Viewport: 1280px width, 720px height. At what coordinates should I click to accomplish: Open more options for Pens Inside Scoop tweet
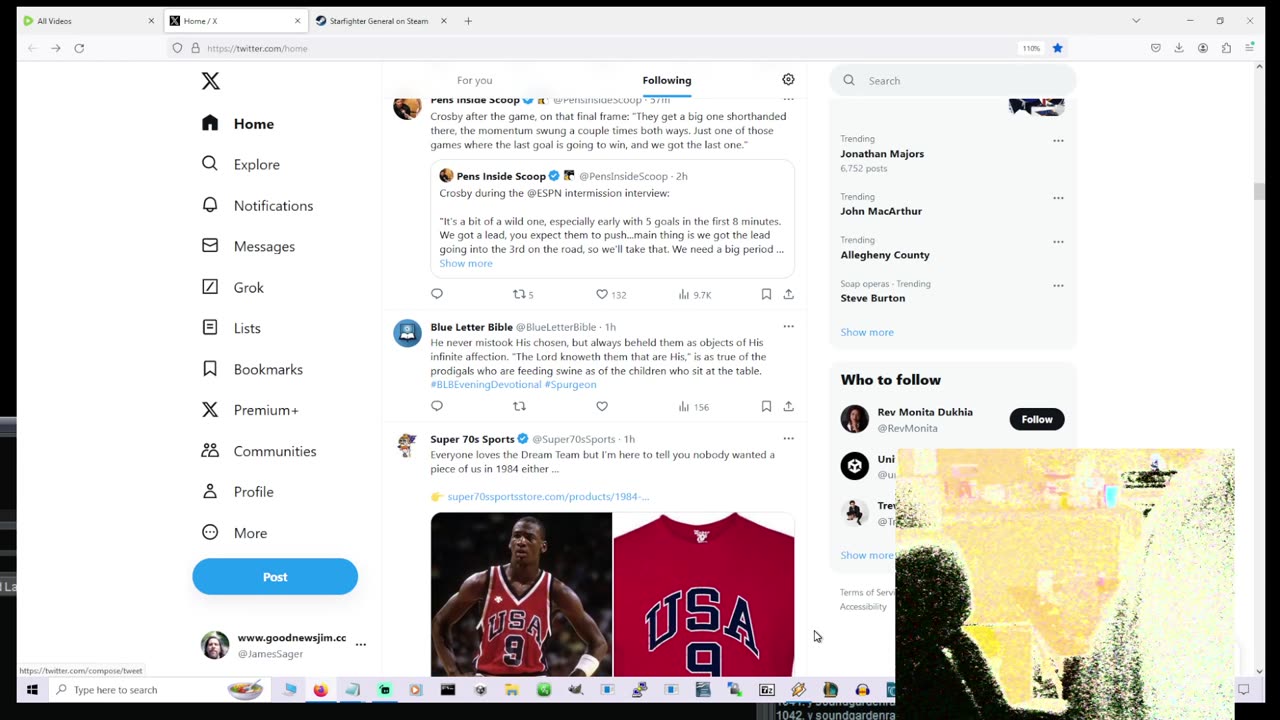point(788,100)
